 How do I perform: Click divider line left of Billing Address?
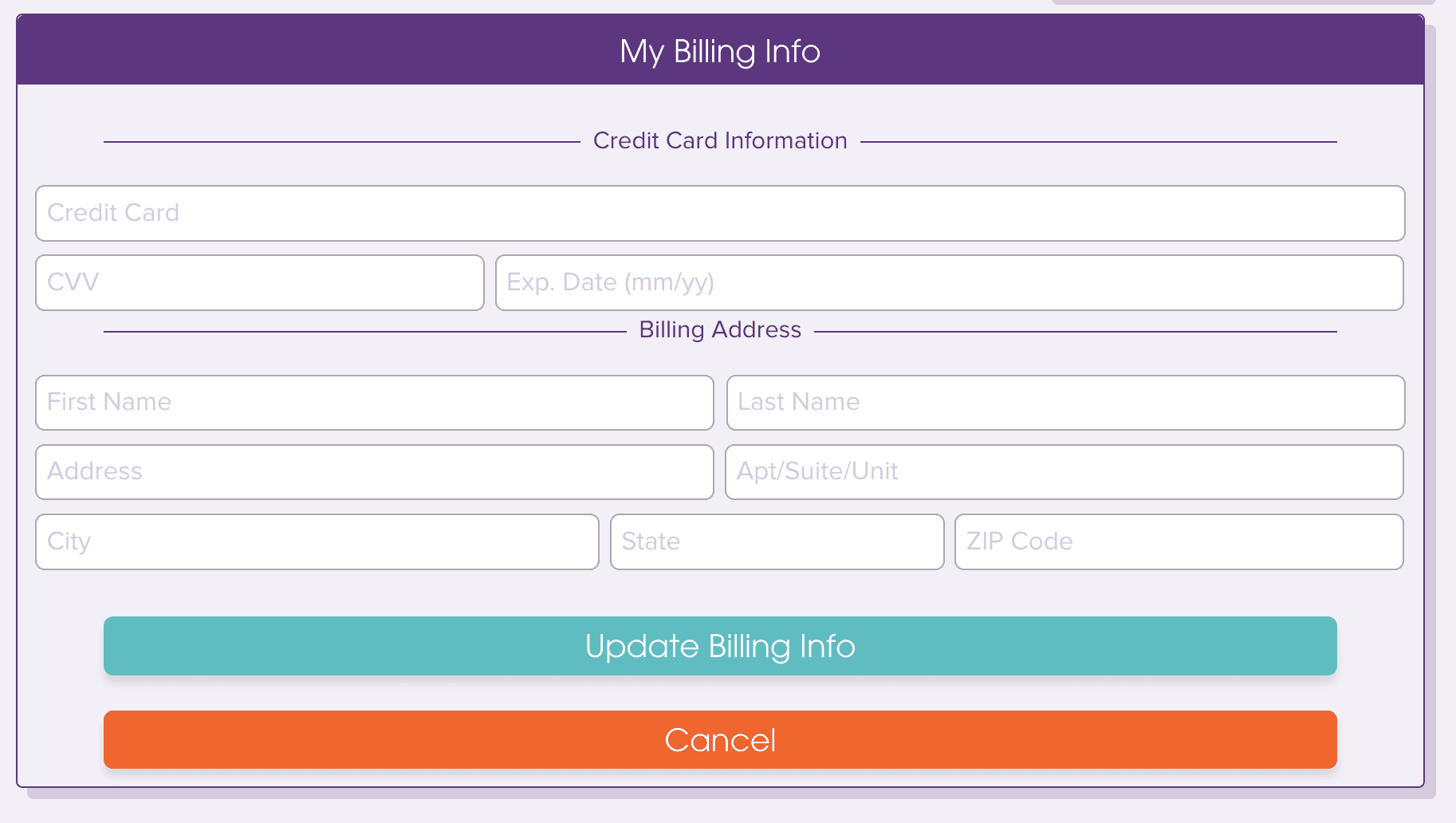(365, 332)
